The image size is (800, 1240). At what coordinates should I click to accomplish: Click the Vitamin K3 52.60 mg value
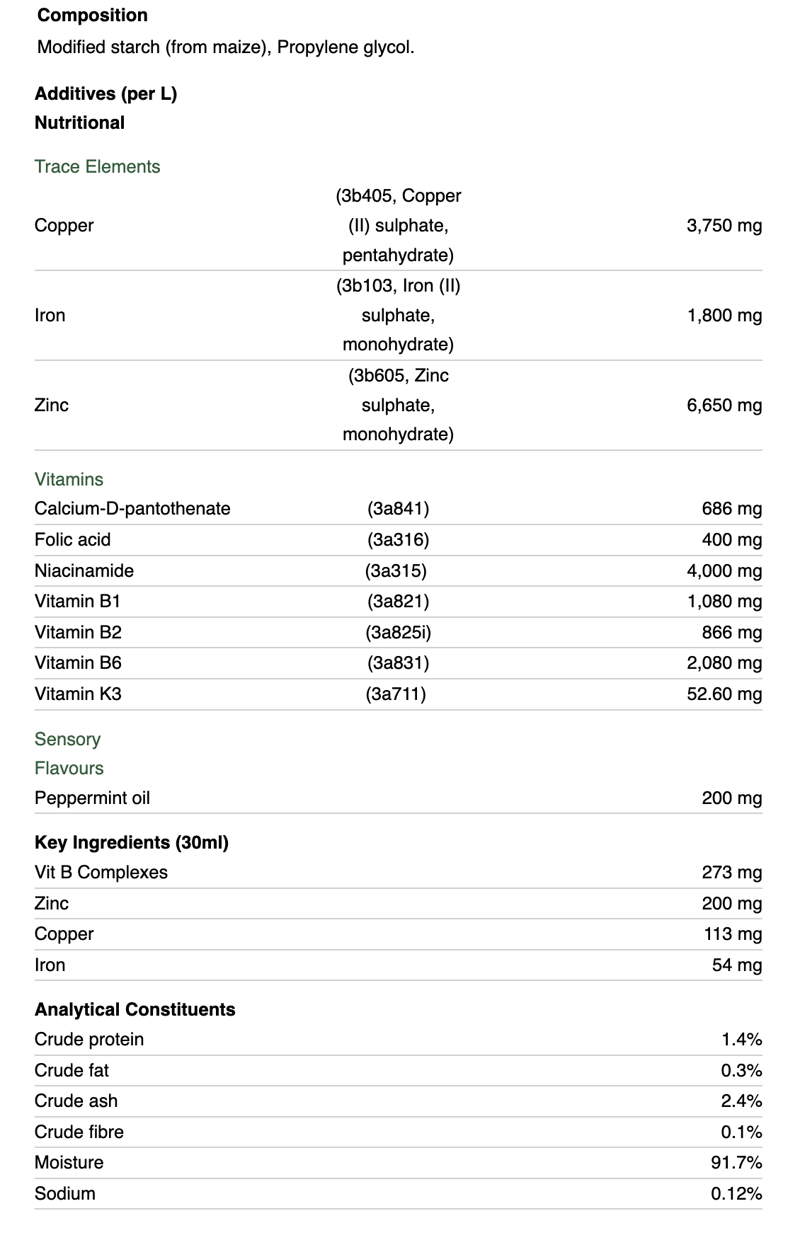point(724,694)
